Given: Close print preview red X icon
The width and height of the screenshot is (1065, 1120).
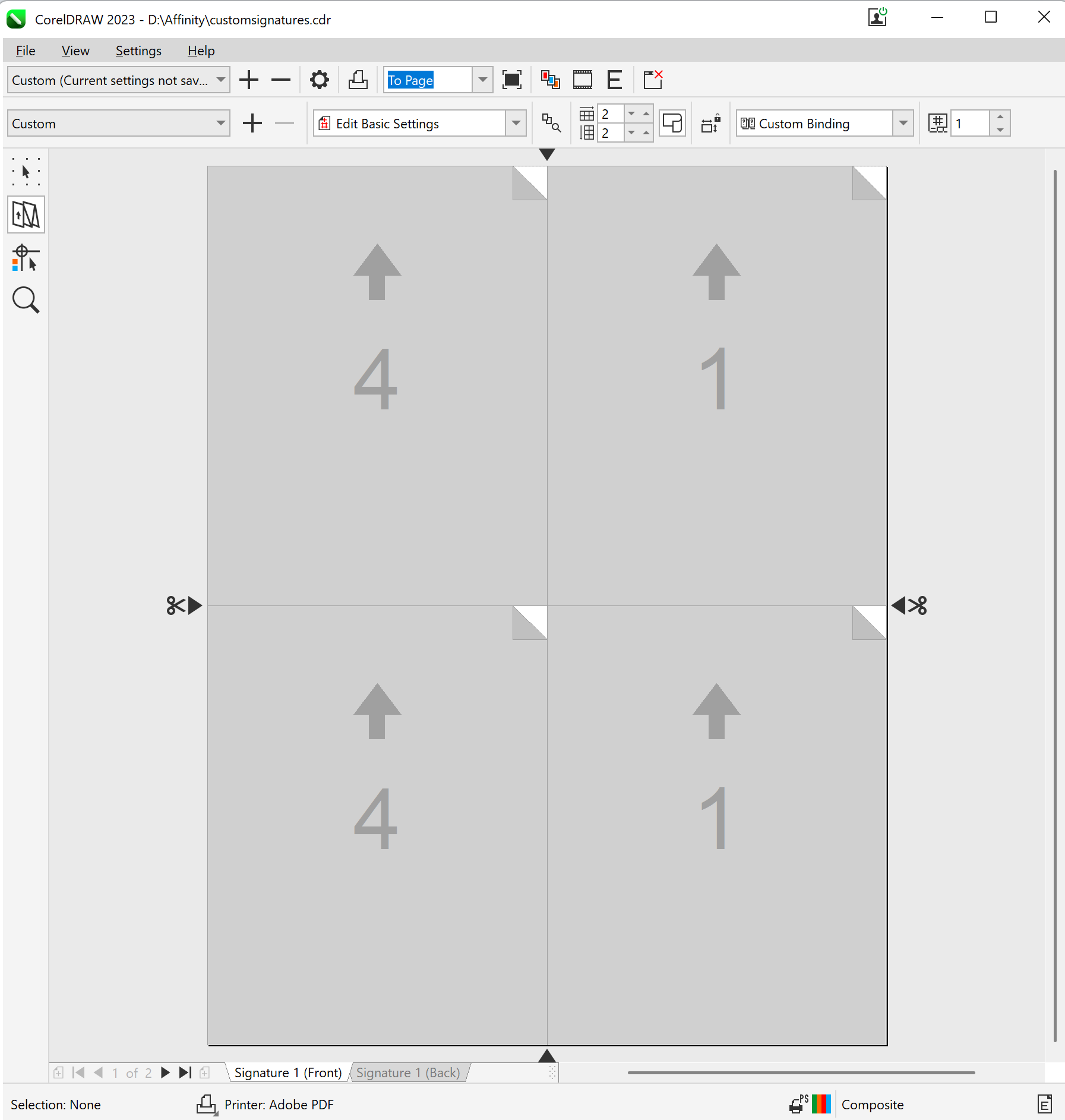Looking at the screenshot, I should 653,80.
